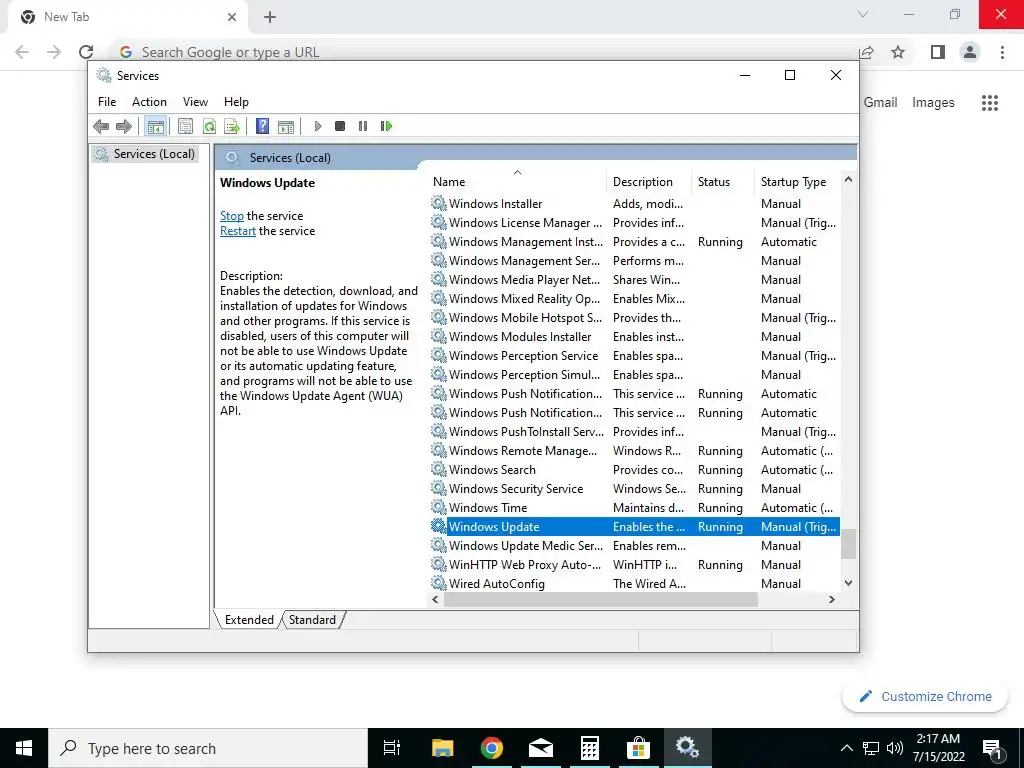Click the Restart the service link

[238, 231]
